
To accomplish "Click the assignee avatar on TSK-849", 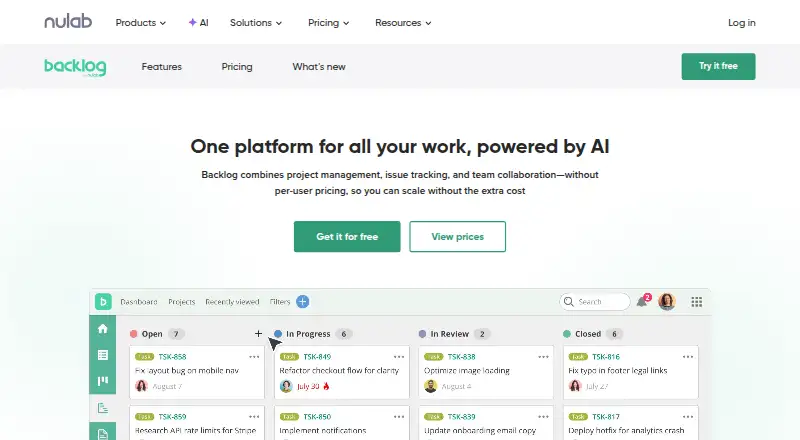I will (286, 386).
